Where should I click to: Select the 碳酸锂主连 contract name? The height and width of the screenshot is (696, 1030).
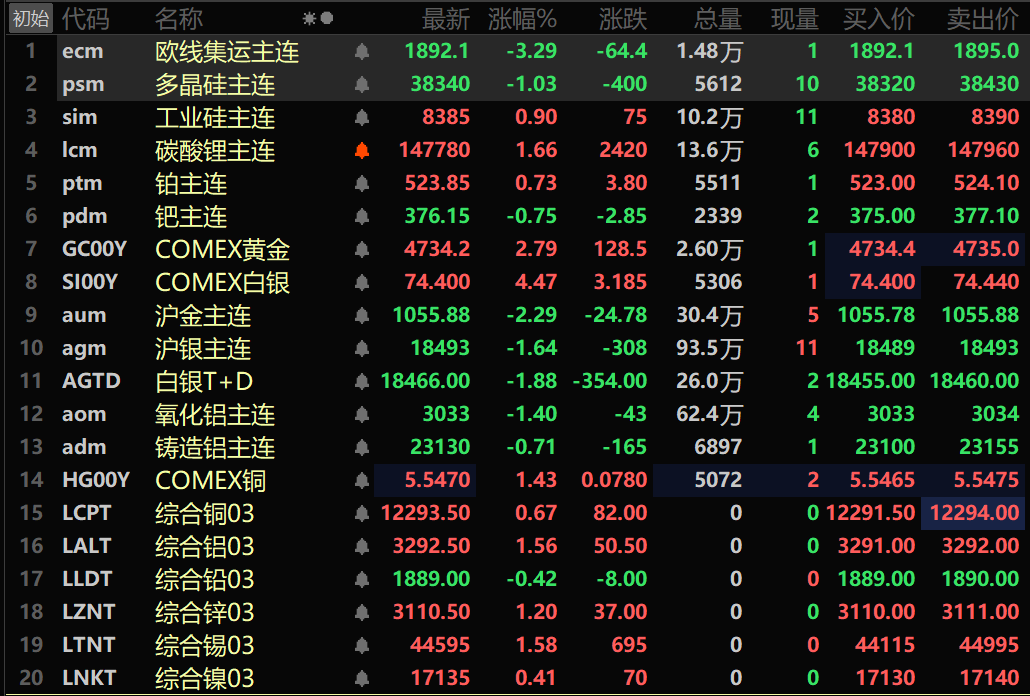pos(215,151)
